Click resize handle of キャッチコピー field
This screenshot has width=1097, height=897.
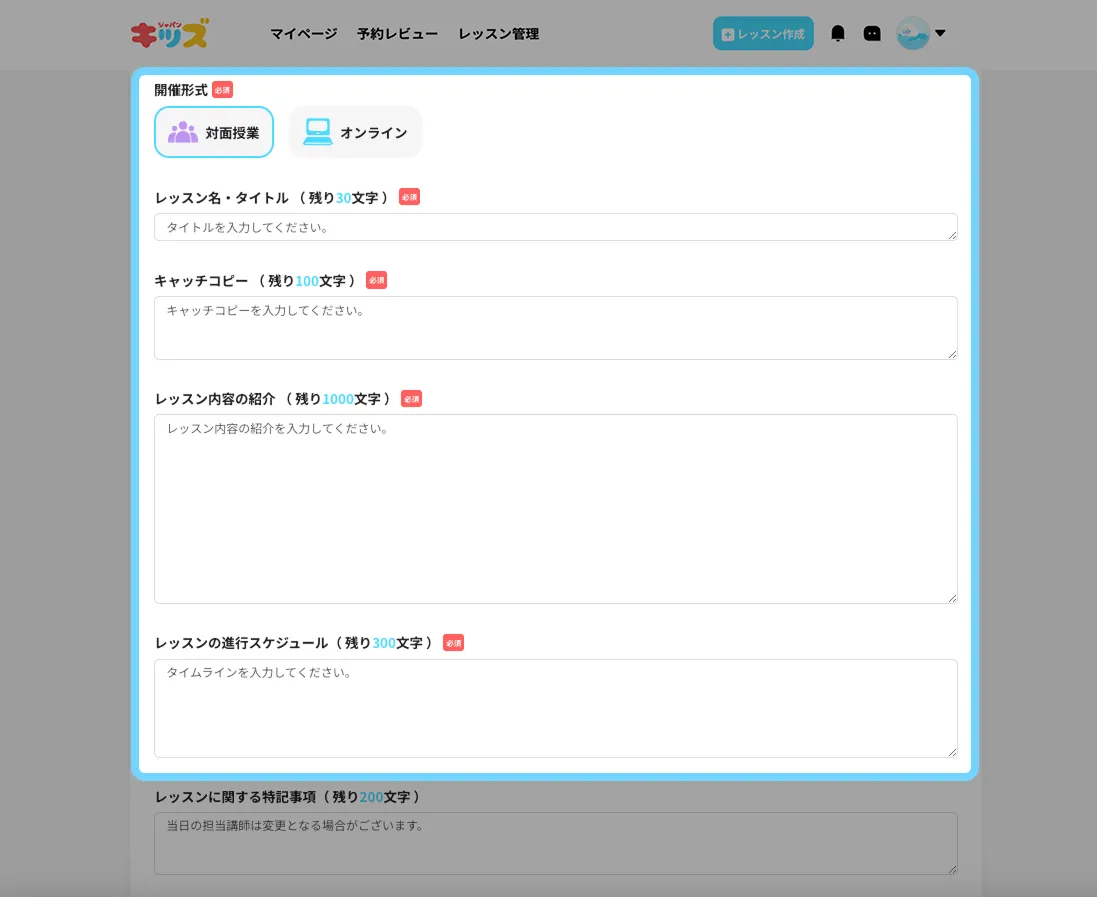point(952,355)
